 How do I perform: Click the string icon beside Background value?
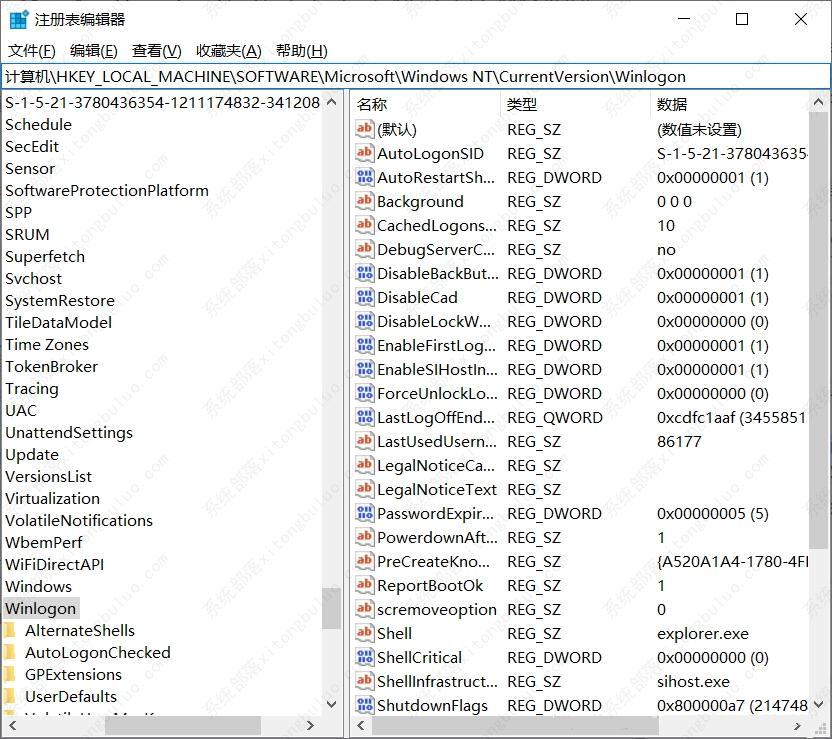point(364,201)
